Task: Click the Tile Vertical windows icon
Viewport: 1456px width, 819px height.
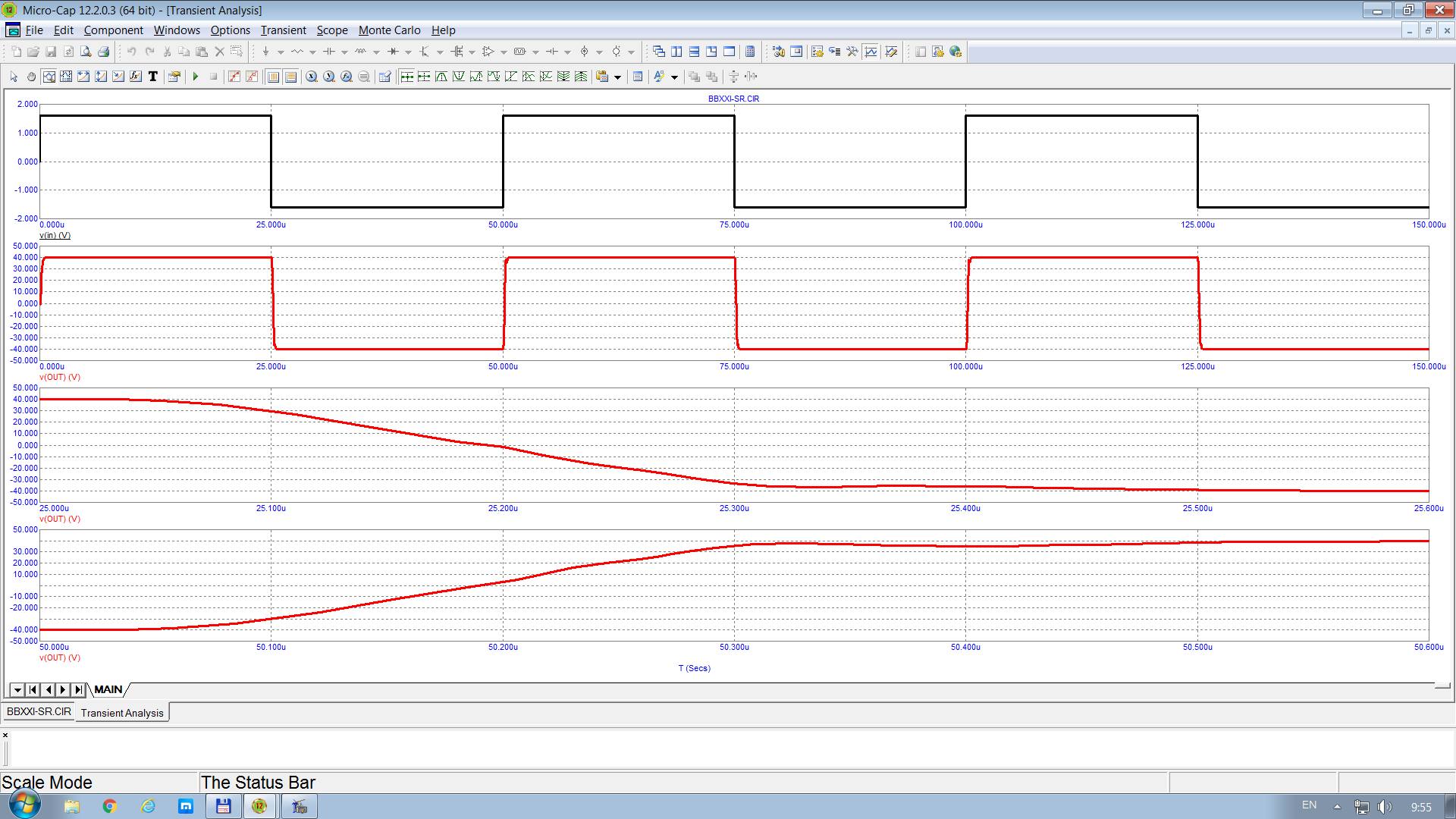Action: click(676, 52)
